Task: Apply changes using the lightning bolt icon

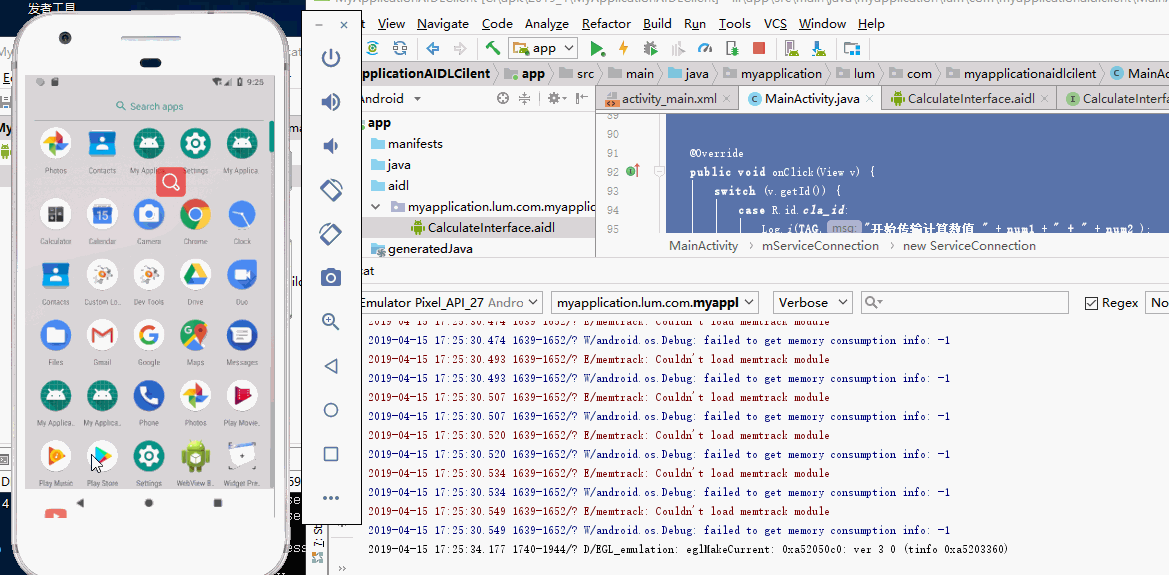Action: pos(623,48)
